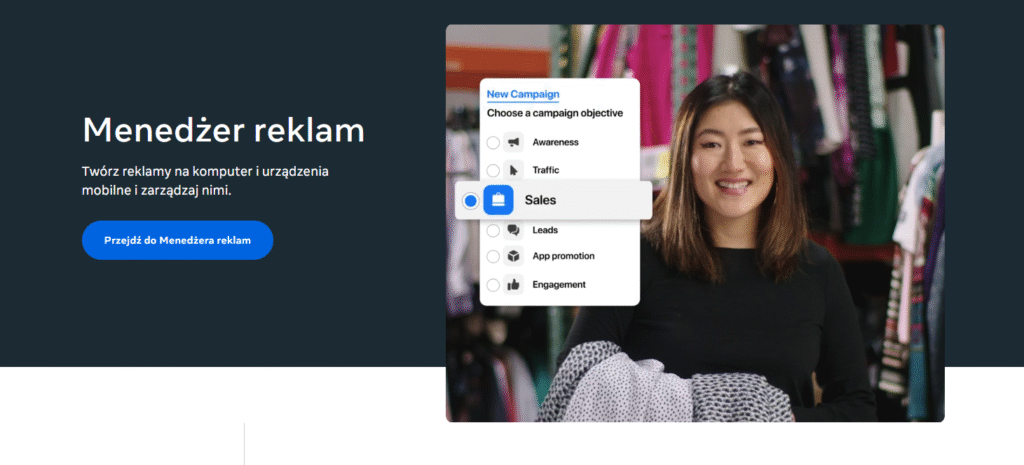Open the New Campaign tab

(x=522, y=94)
